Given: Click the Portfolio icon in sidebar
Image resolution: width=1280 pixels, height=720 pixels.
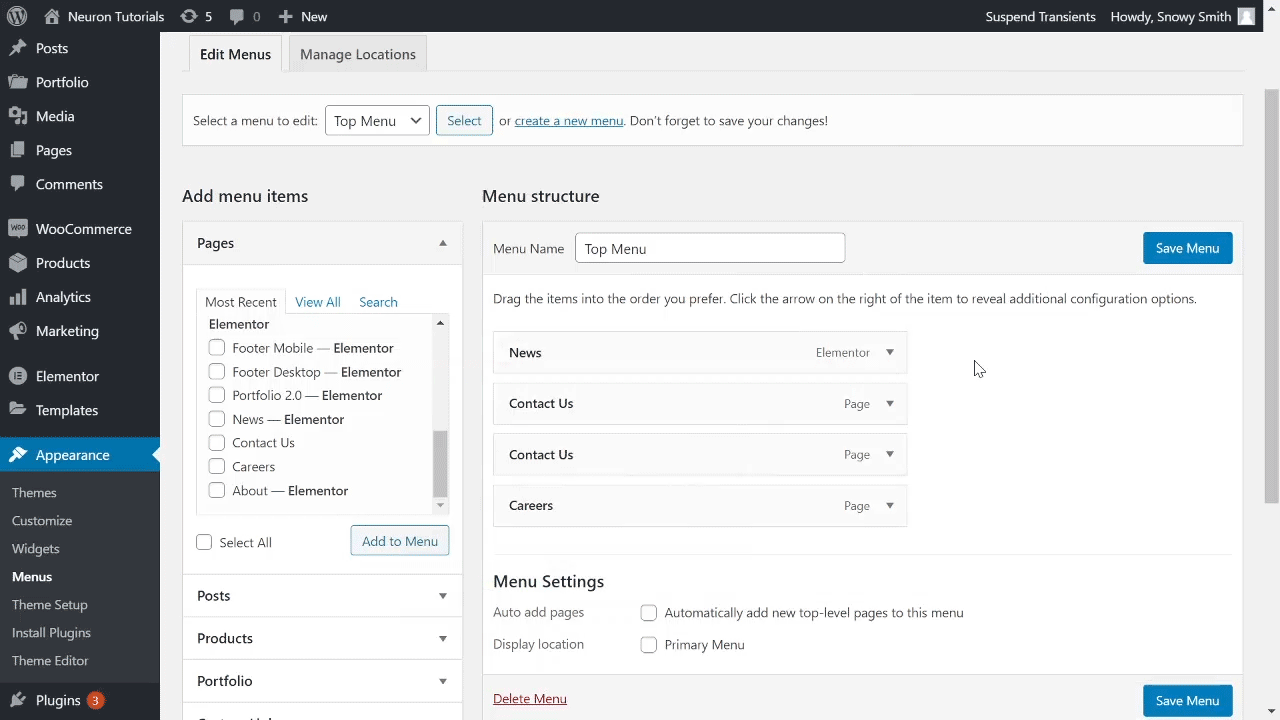Looking at the screenshot, I should coord(17,82).
